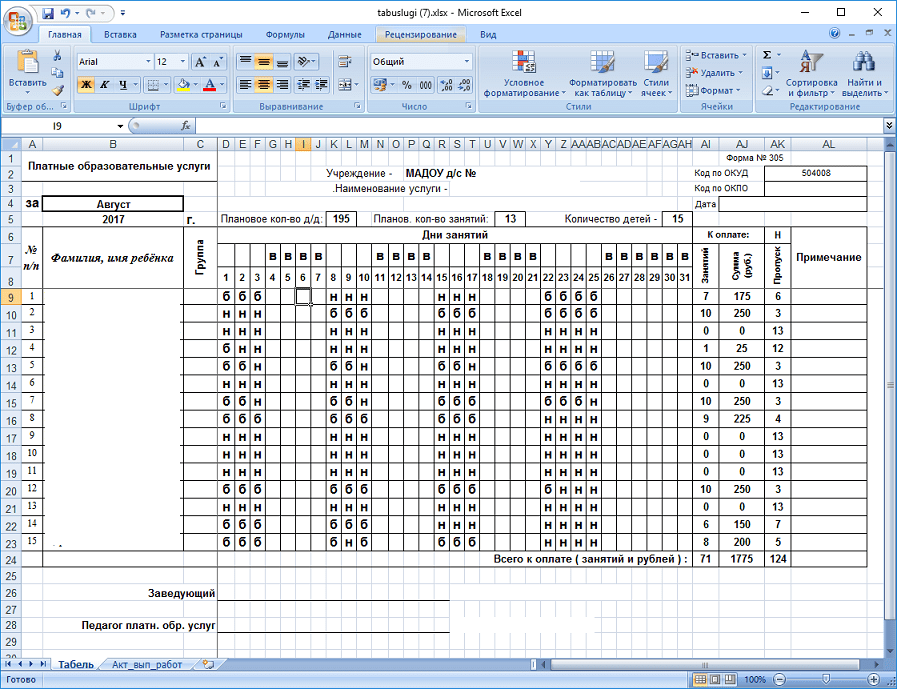This screenshot has height=689, width=897.
Task: Open the Акт_вып_работ sheet tab
Action: pos(147,664)
